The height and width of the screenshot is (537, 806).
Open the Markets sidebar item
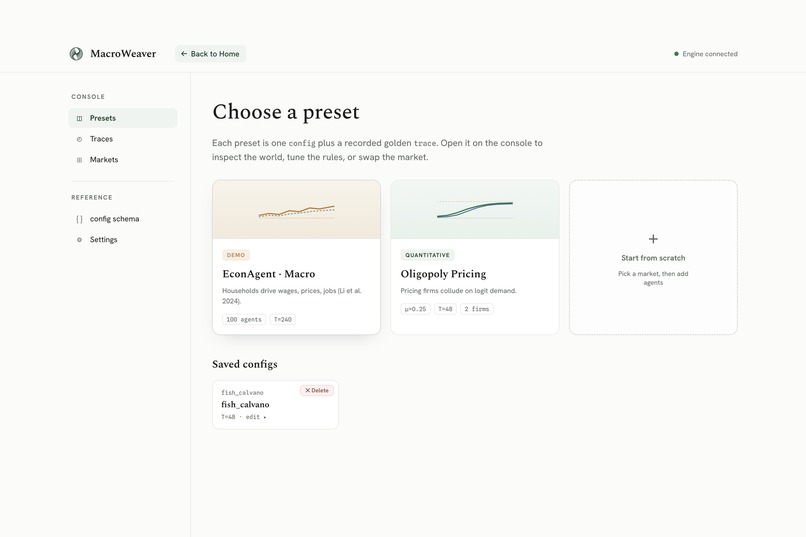tap(123, 160)
